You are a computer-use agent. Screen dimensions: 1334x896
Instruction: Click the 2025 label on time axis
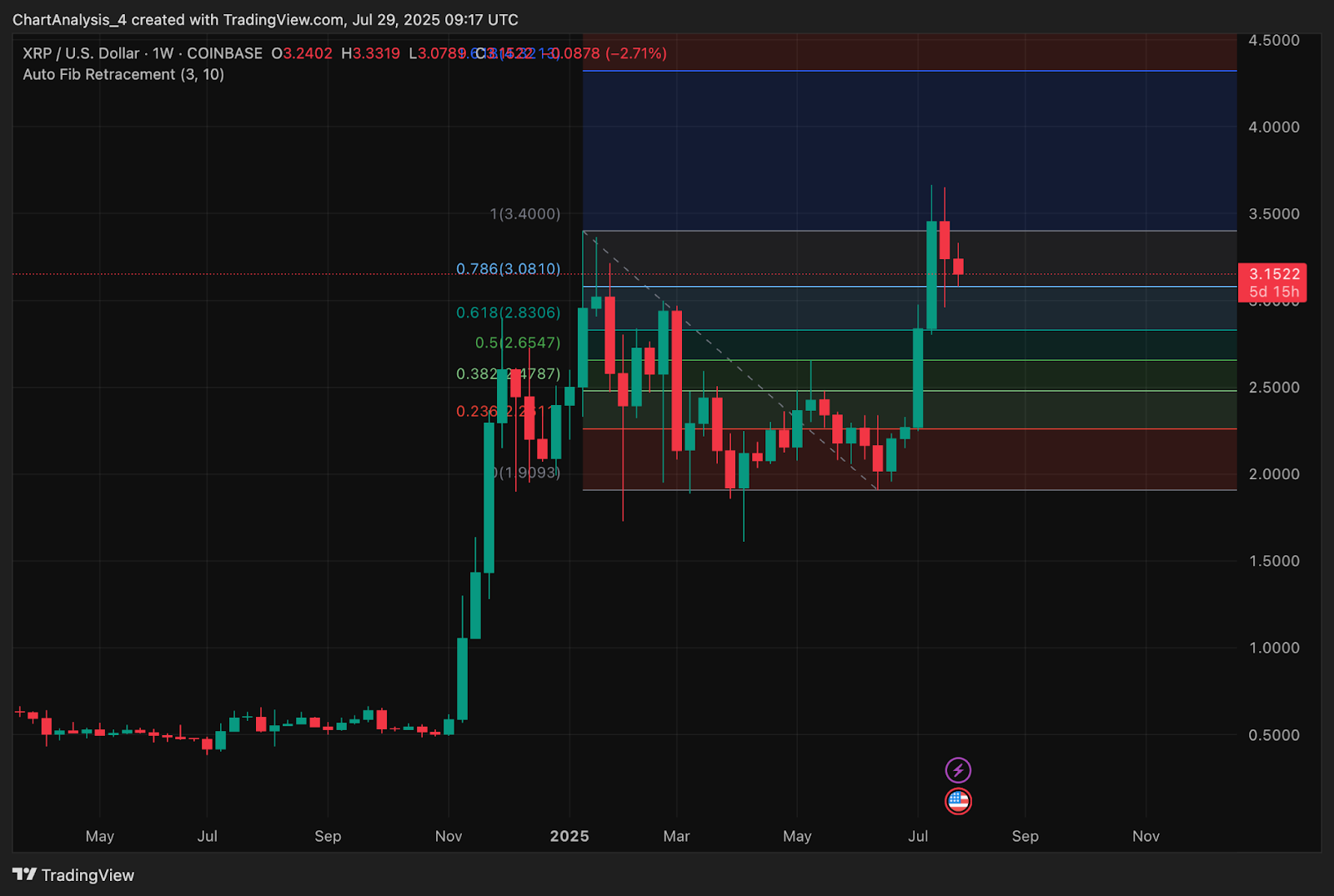click(x=569, y=836)
